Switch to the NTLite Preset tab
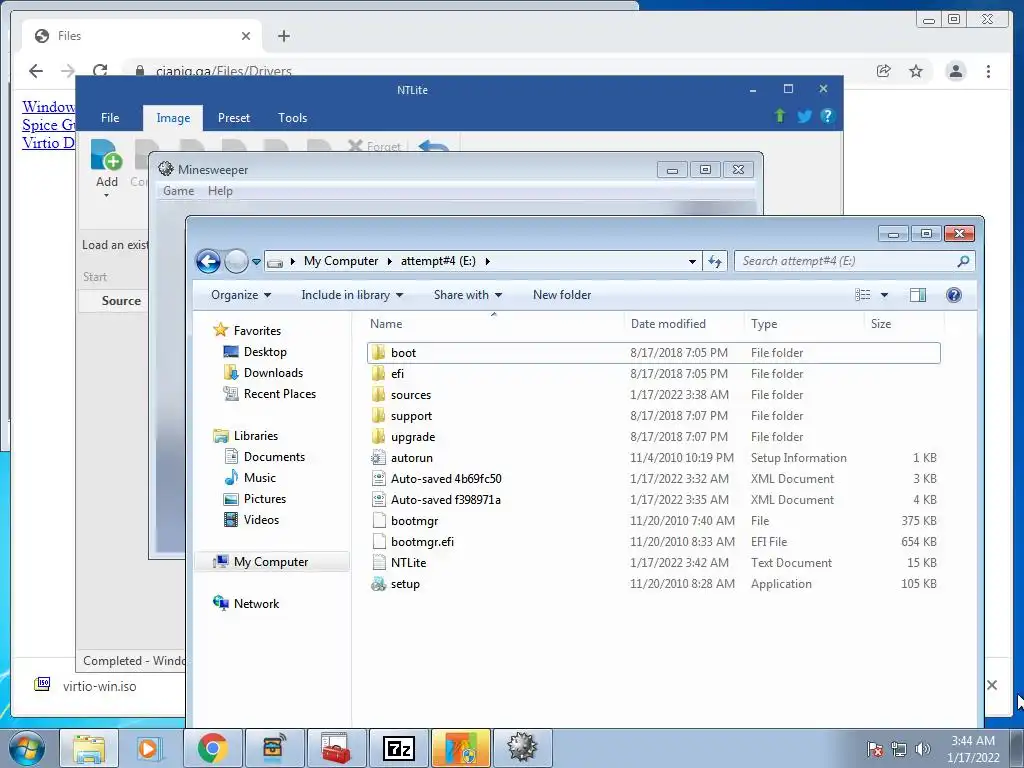The width and height of the screenshot is (1024, 768). click(x=234, y=118)
